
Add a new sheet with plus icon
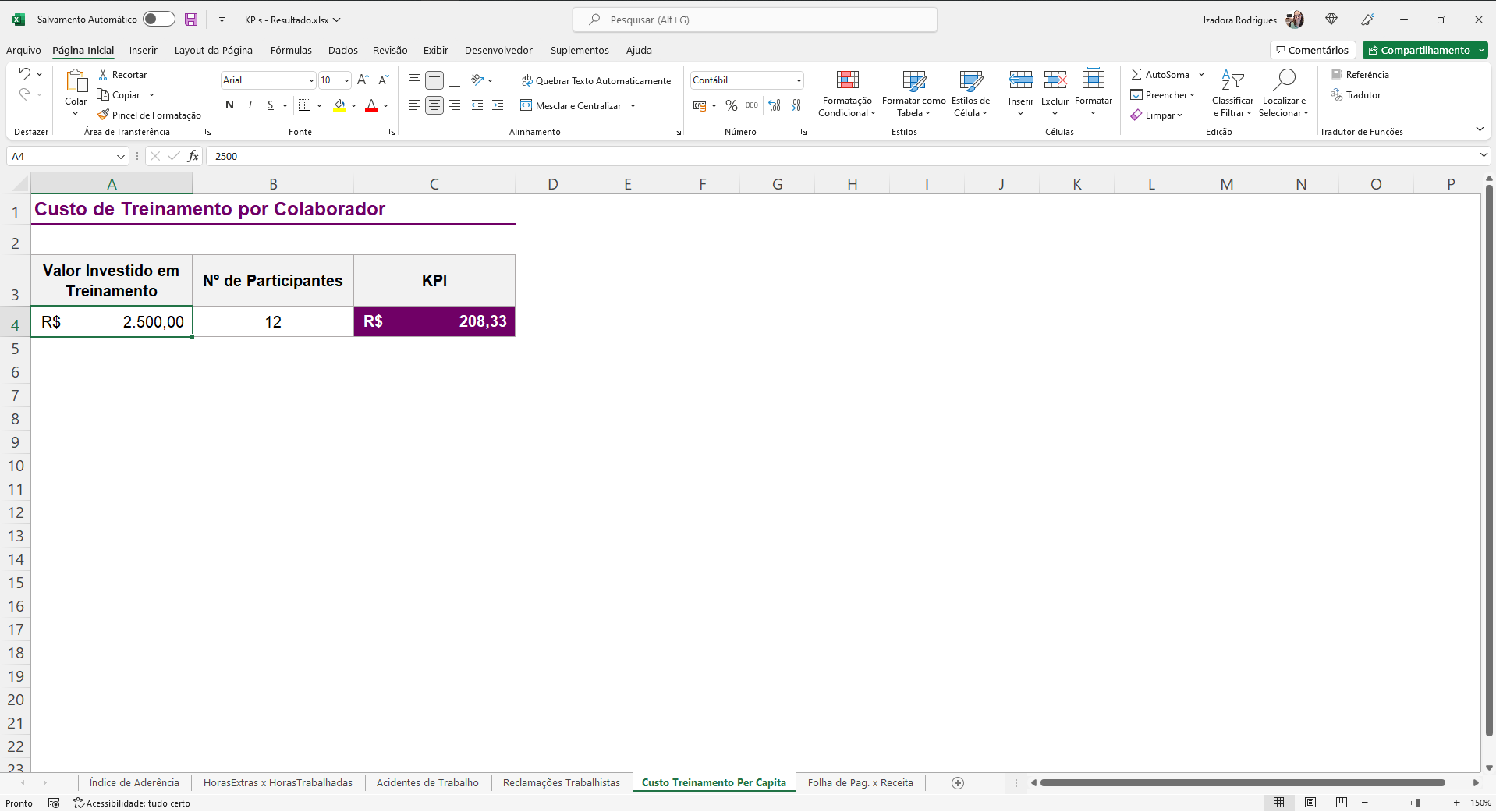coord(958,783)
